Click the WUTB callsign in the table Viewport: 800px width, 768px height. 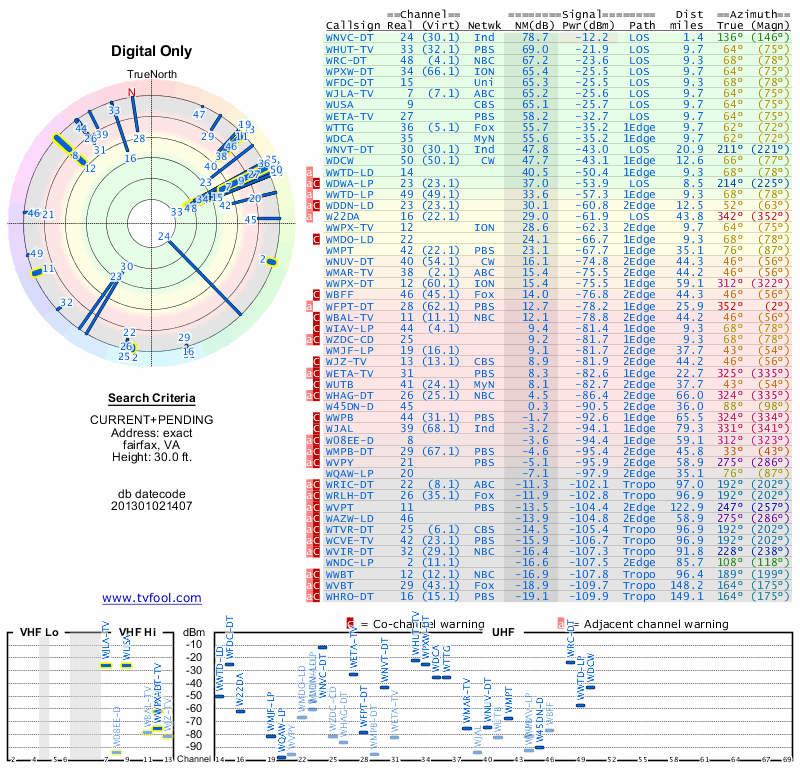[339, 384]
